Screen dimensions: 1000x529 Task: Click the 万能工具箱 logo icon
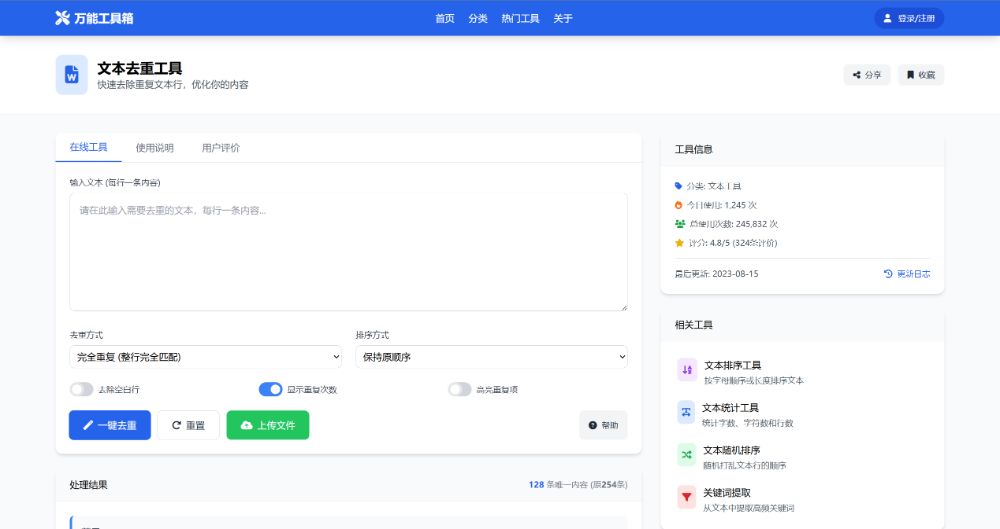(62, 18)
